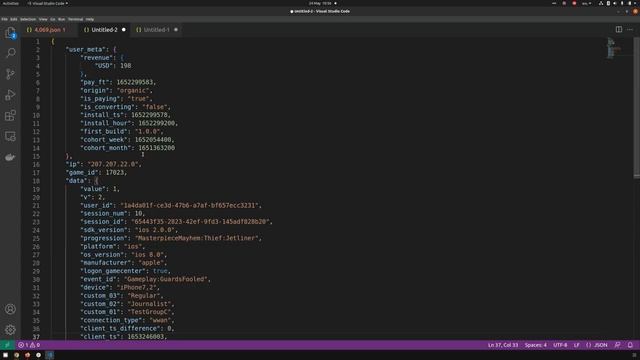Close the unsaved Untitled-2 tab via its dot
This screenshot has width=640, height=360.
pyautogui.click(x=124, y=29)
